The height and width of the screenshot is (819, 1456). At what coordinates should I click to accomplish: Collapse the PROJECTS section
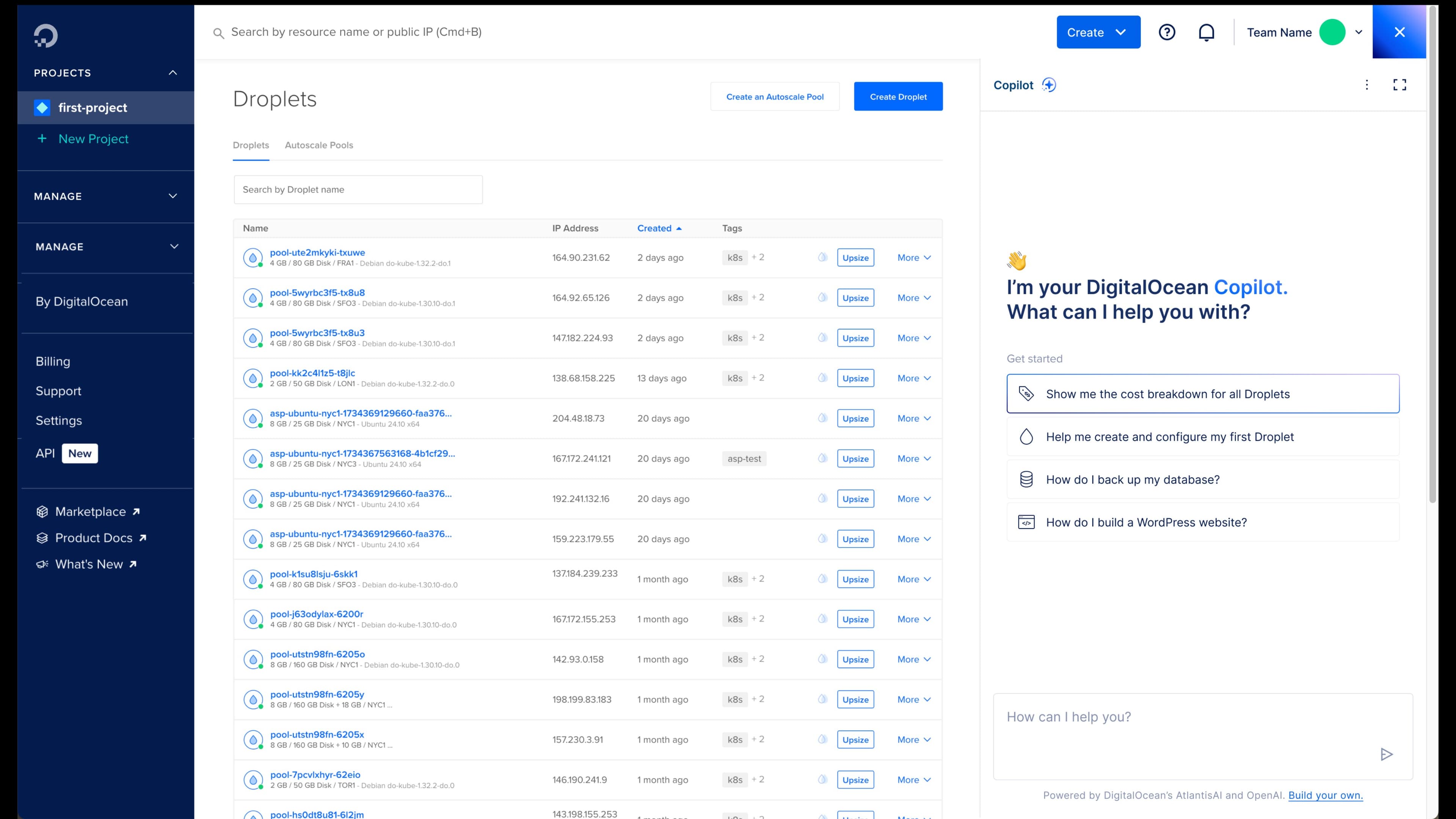(173, 72)
